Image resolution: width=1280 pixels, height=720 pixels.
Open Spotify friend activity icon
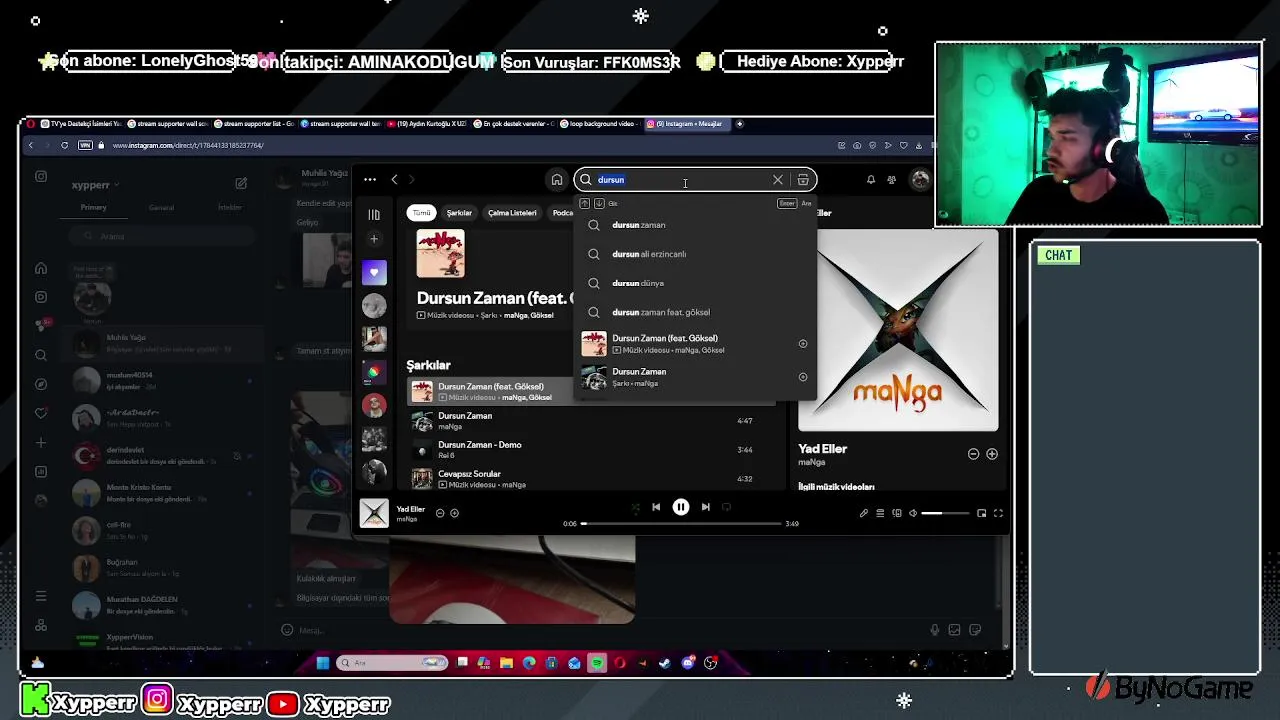[x=892, y=180]
